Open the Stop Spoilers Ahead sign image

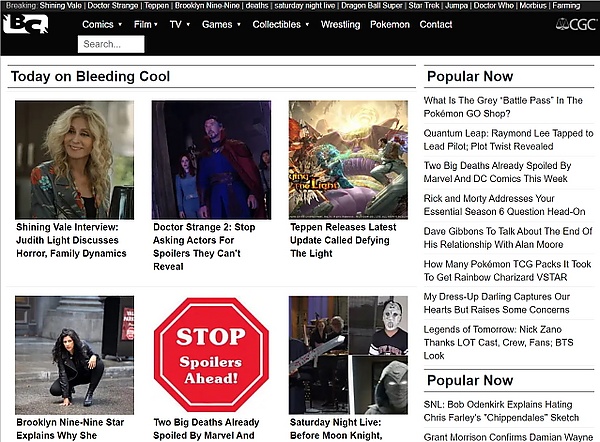211,355
